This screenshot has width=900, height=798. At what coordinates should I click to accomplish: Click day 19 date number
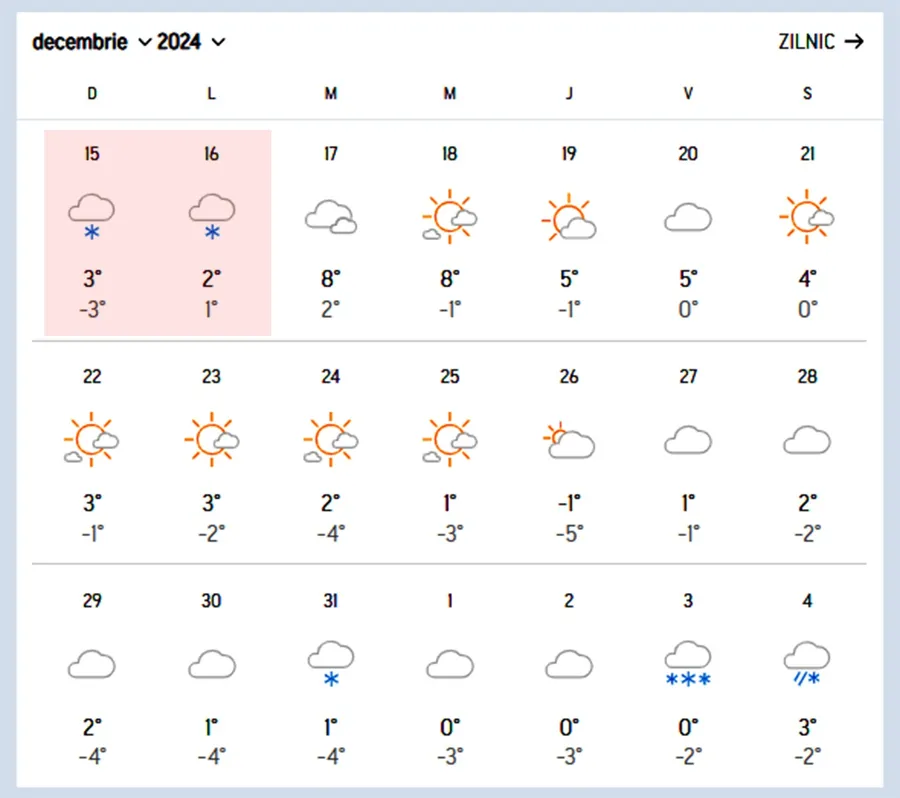[569, 154]
